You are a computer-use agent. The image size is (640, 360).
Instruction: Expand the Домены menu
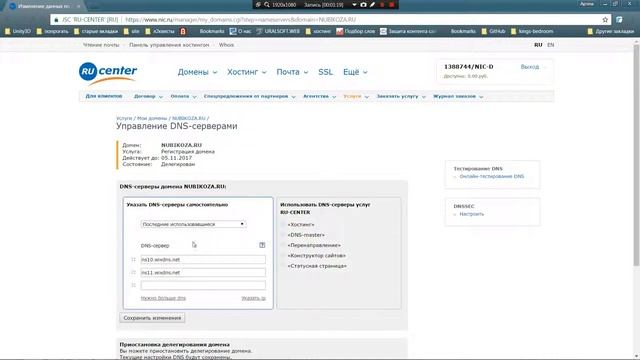click(197, 72)
